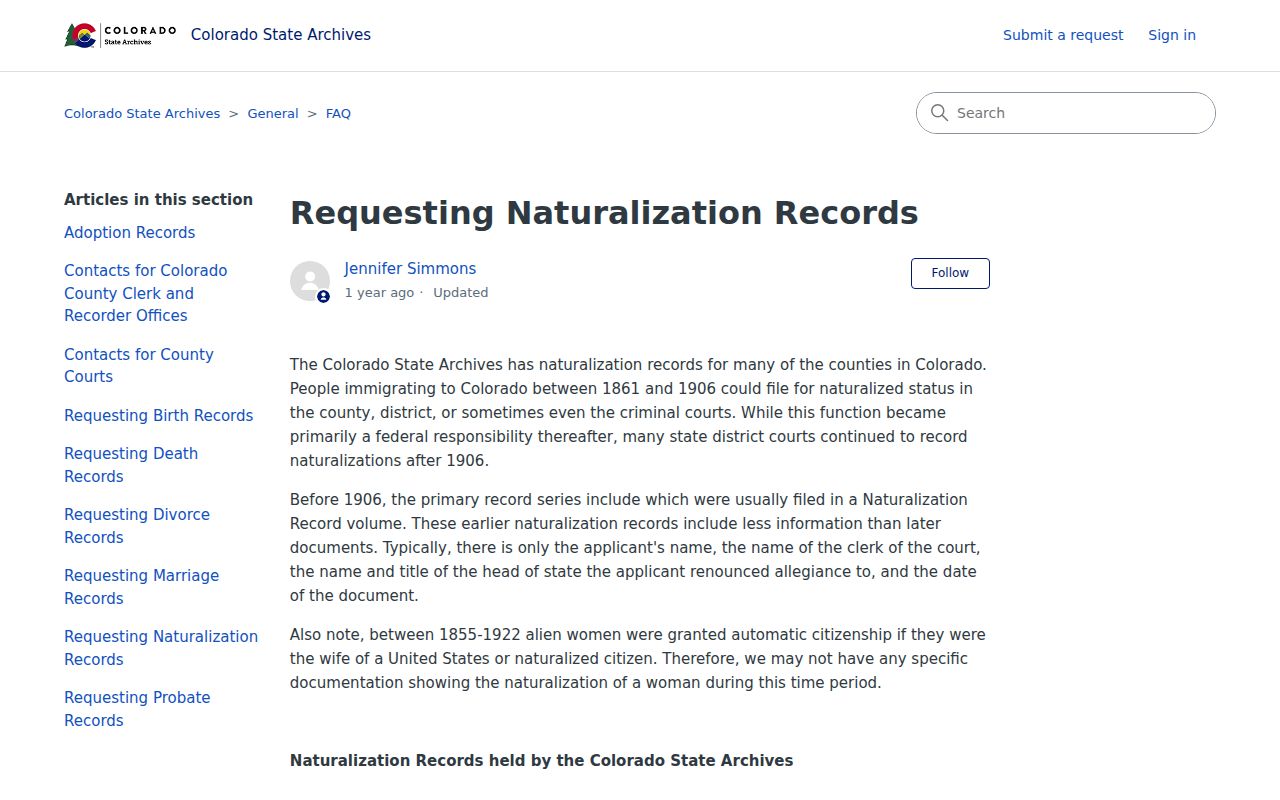Open the Requesting Birth Records article
This screenshot has width=1280, height=800.
pos(159,415)
